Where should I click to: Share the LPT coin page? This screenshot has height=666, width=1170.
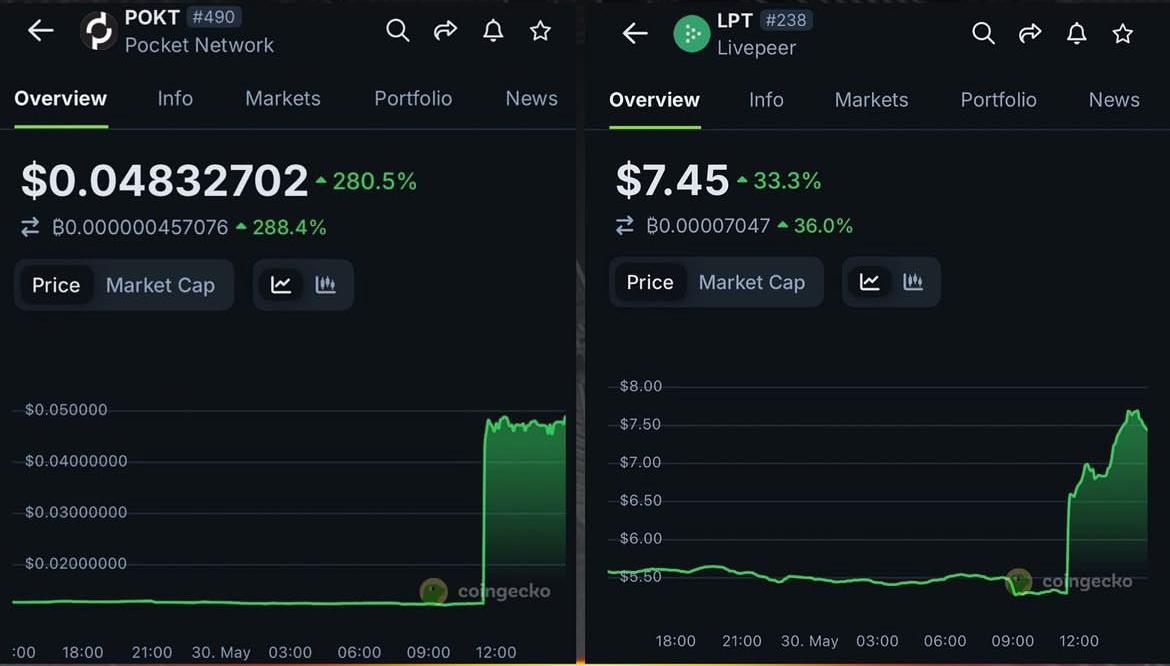point(1030,33)
